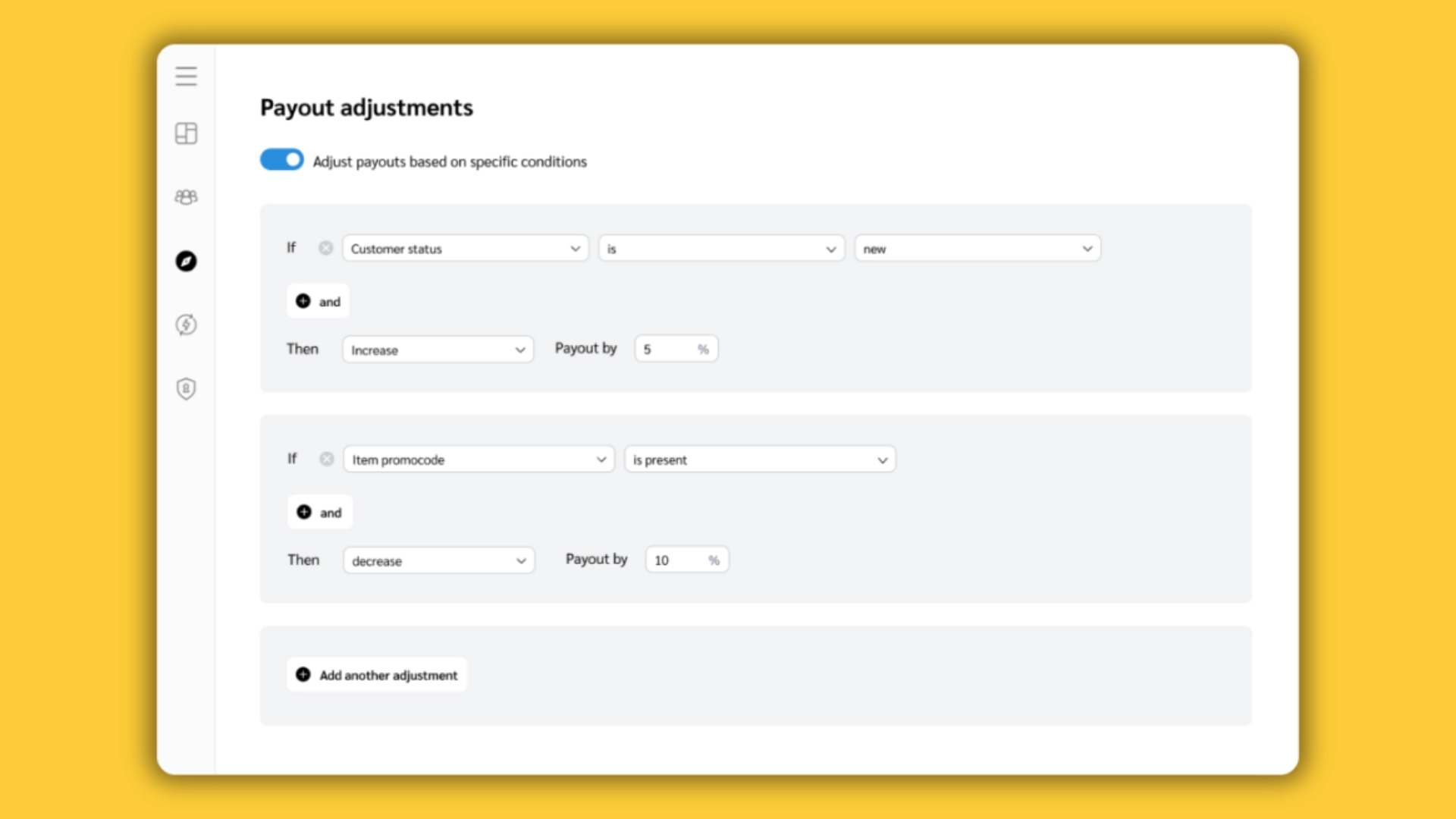1456x819 pixels.
Task: Open the shield security icon in the sidebar
Action: (x=186, y=388)
